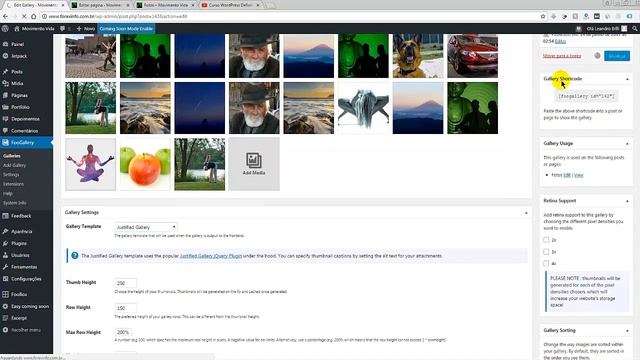
Task: Click the Aparência brush icon
Action: [5, 231]
